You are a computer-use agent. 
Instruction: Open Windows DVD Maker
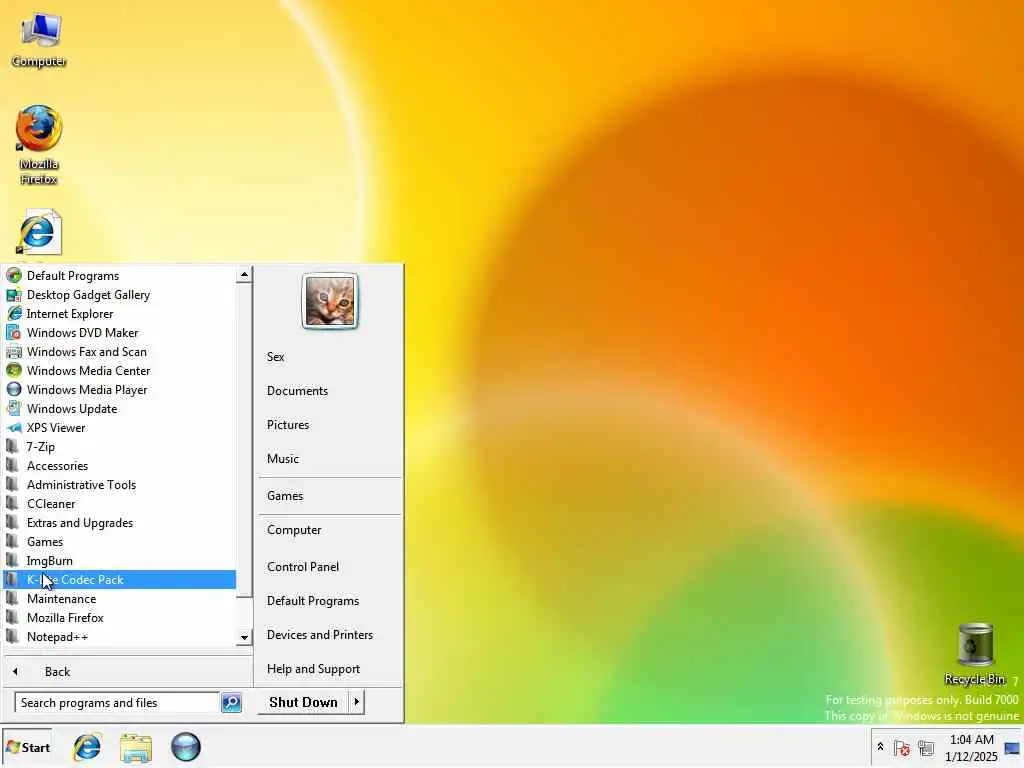(120, 332)
